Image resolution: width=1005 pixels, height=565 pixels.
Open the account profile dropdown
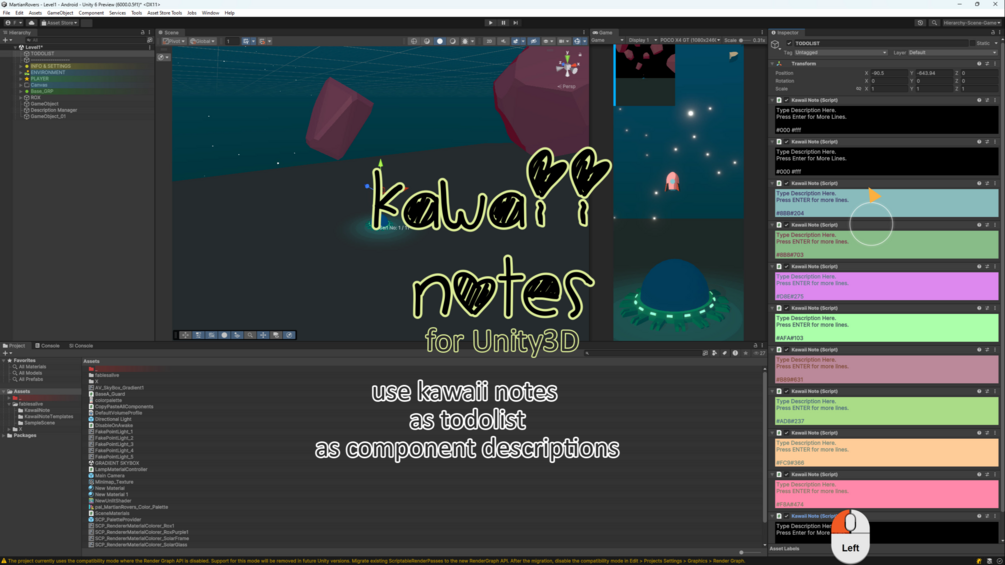coord(12,22)
